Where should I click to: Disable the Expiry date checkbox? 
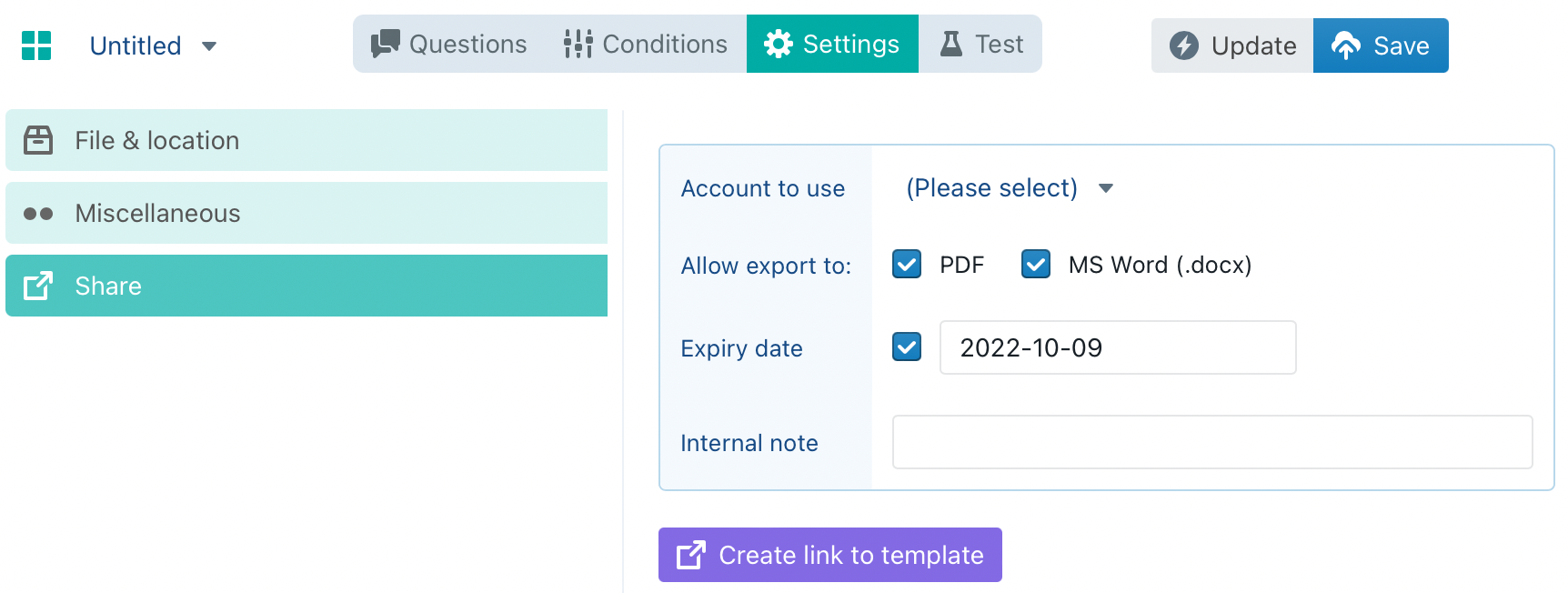(x=907, y=347)
